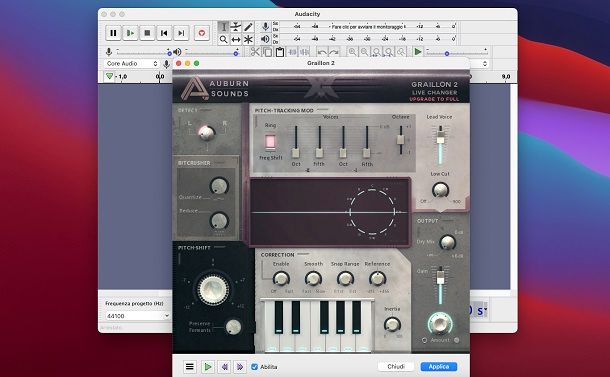Viewport: 610px width, 377px height.
Task: Click the Zoom In icon
Action: pyautogui.click(x=352, y=52)
